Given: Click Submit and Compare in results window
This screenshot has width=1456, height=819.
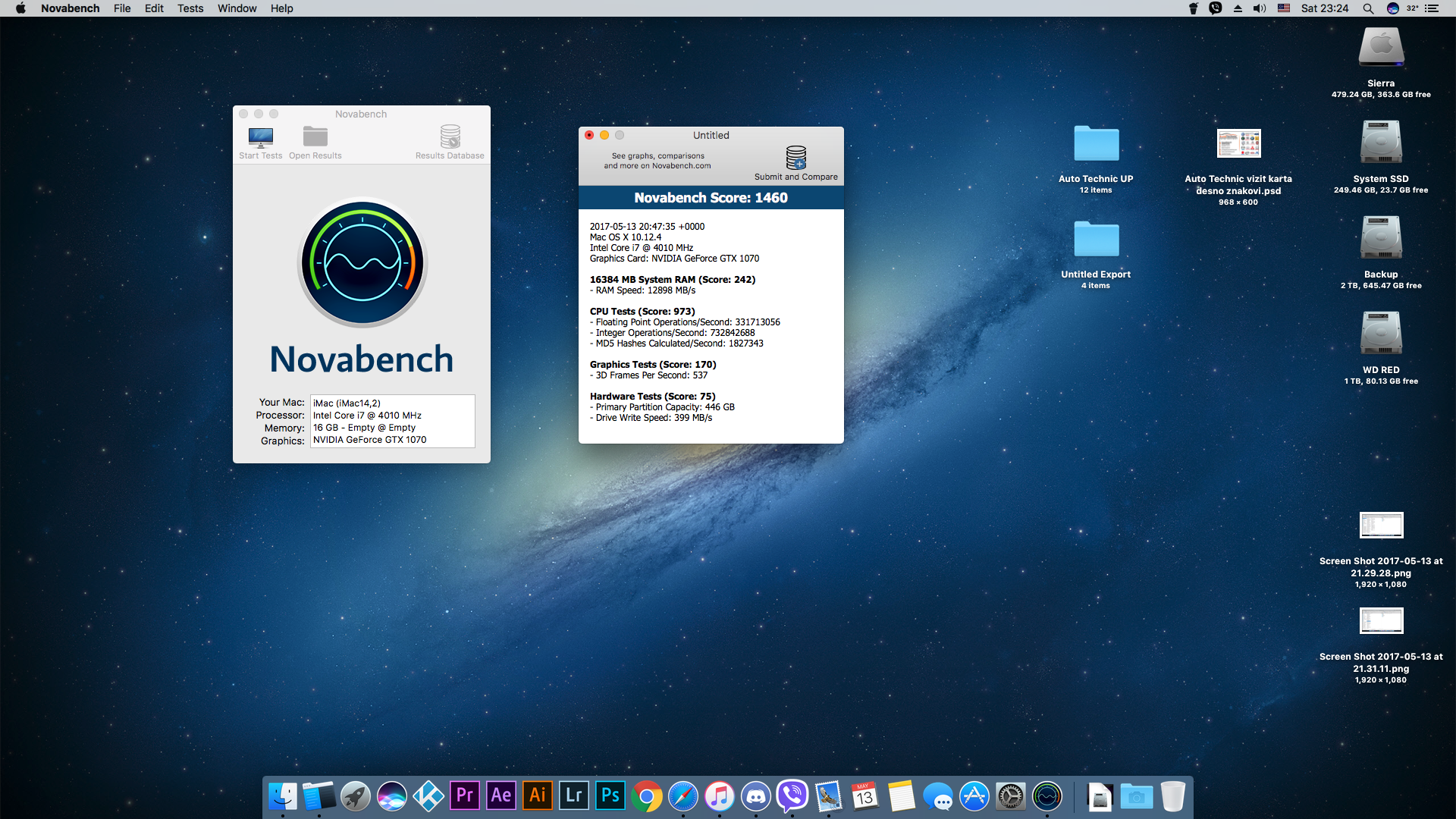Looking at the screenshot, I should 795,163.
